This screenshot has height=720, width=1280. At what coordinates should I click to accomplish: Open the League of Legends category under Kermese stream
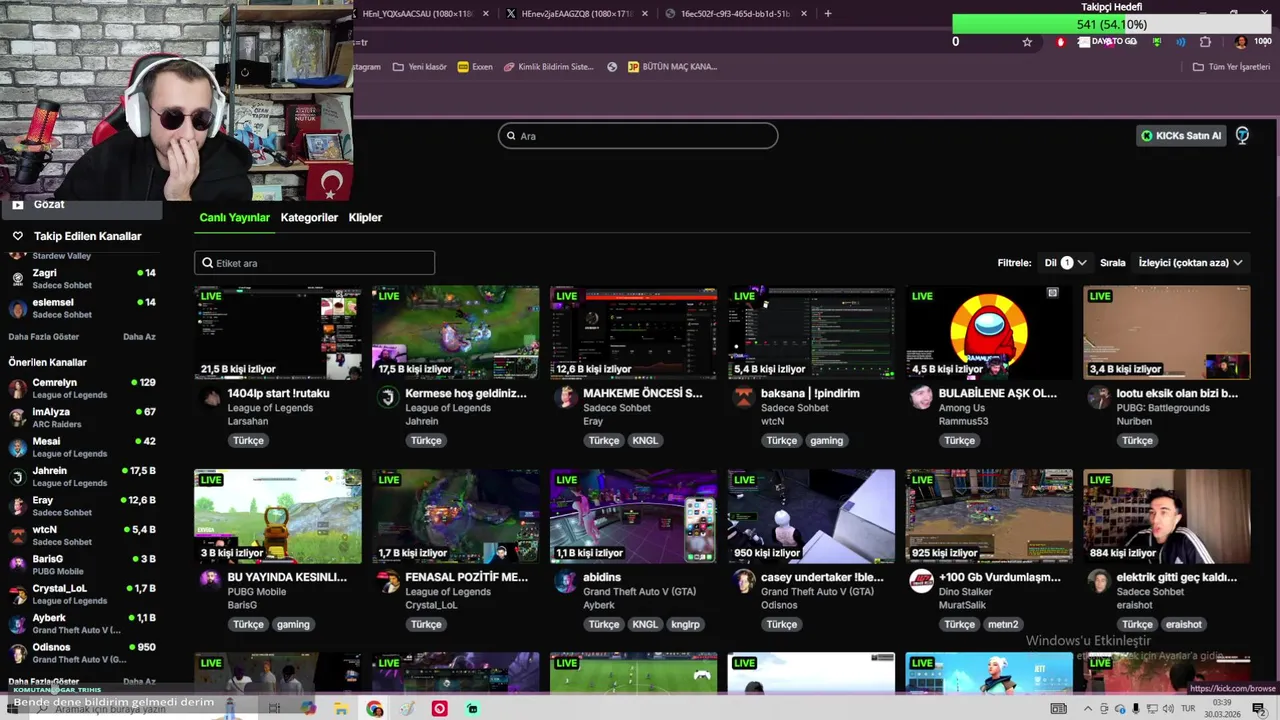point(448,408)
